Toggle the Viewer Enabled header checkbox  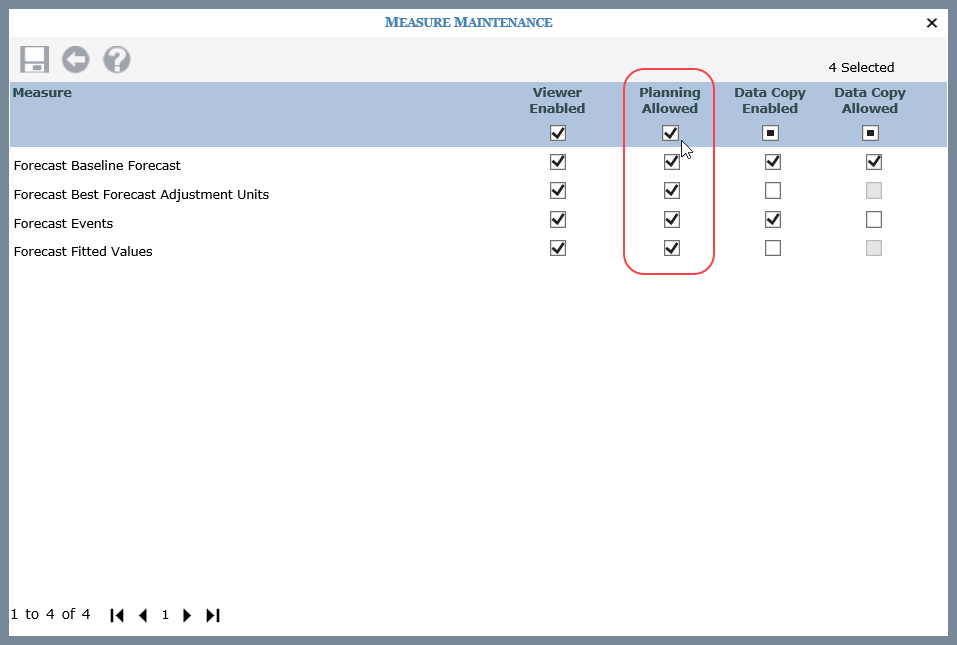(x=558, y=133)
